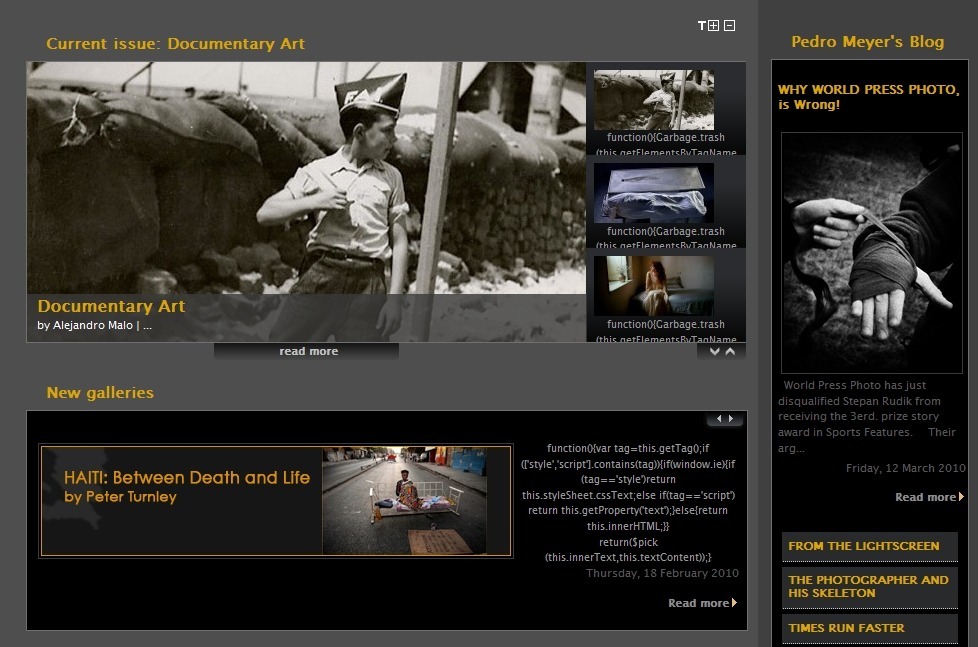Image resolution: width=978 pixels, height=647 pixels.
Task: Reset text size with the T icon
Action: 702,26
